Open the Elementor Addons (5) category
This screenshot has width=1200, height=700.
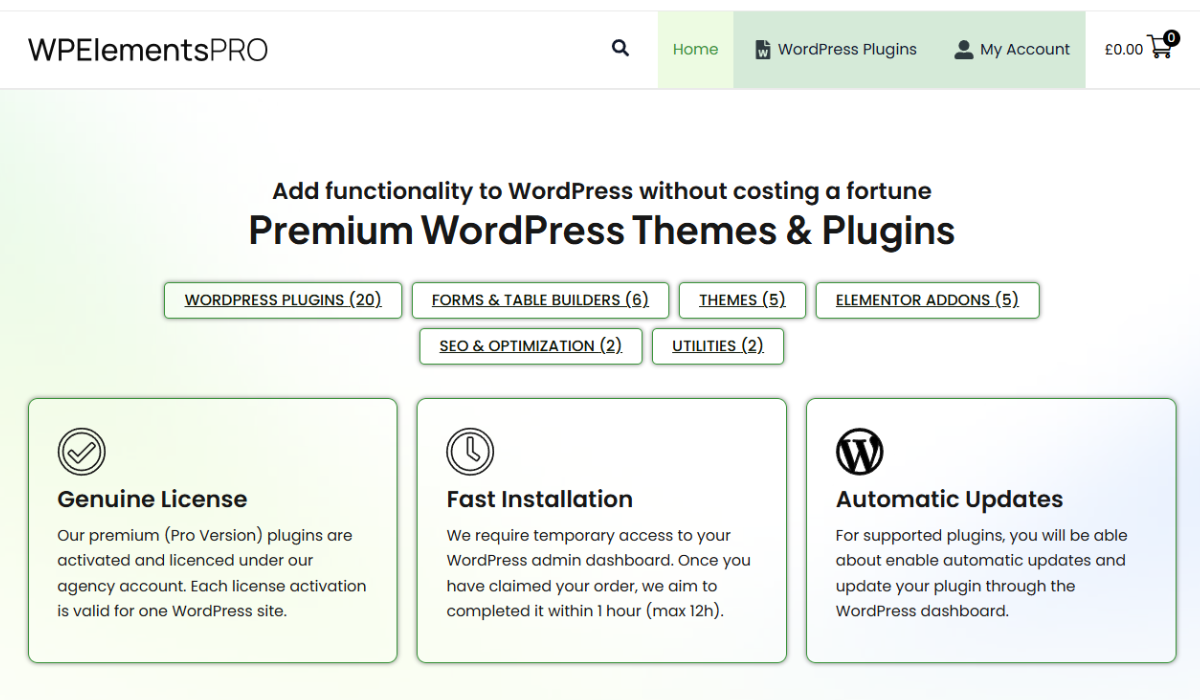927,300
